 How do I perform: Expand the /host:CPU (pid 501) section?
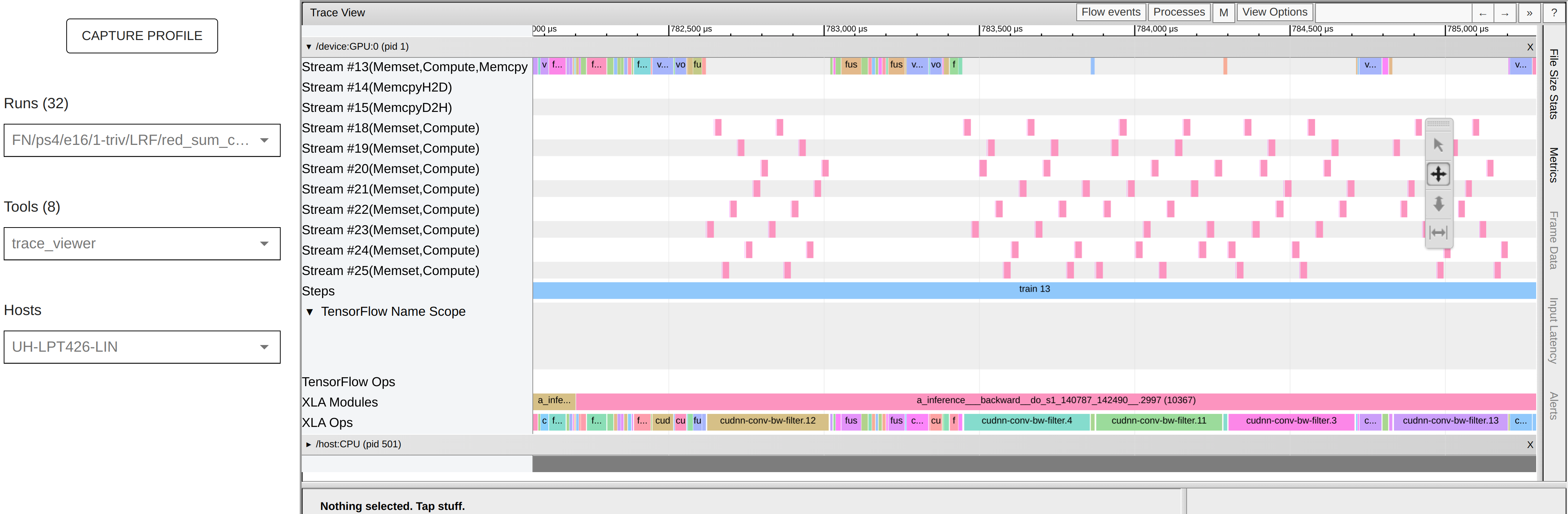pyautogui.click(x=309, y=445)
